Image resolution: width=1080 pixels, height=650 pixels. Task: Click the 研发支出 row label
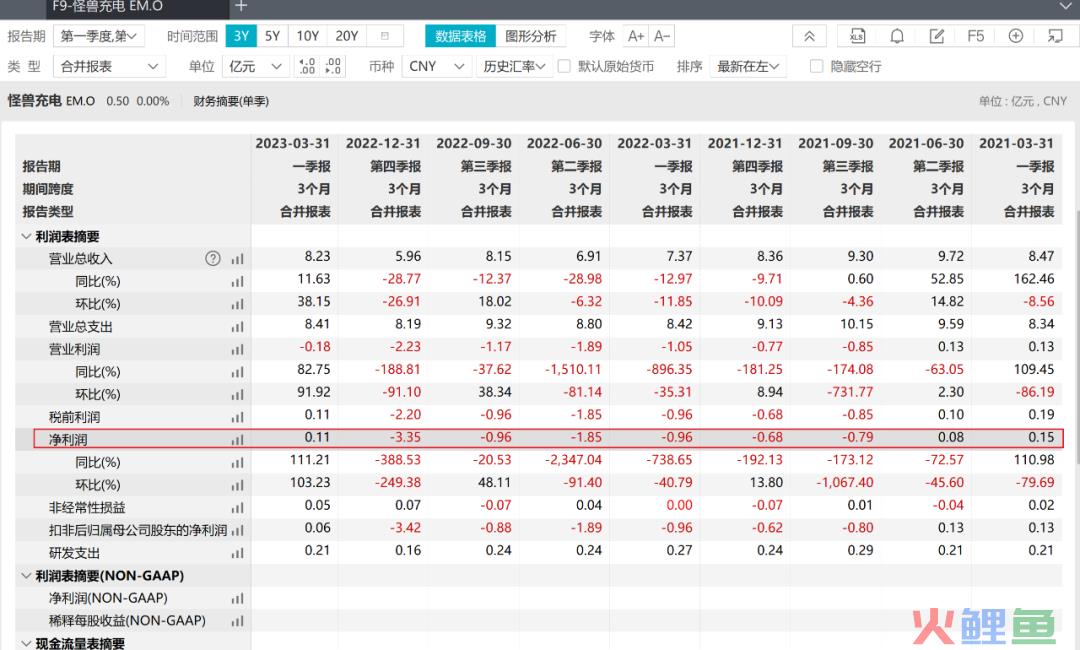tap(74, 553)
